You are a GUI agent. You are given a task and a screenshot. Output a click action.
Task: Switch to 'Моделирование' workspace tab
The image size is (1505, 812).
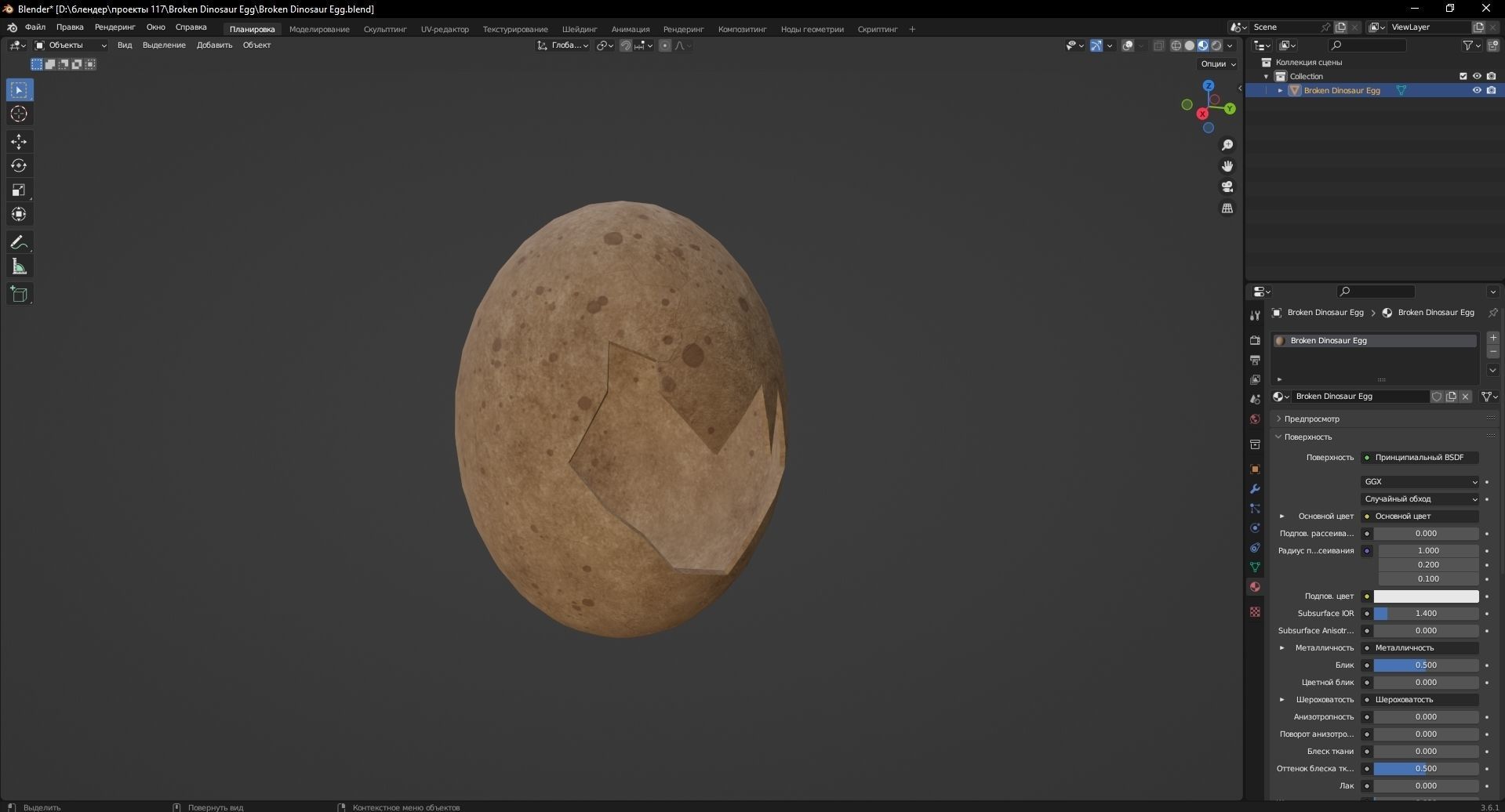coord(319,29)
